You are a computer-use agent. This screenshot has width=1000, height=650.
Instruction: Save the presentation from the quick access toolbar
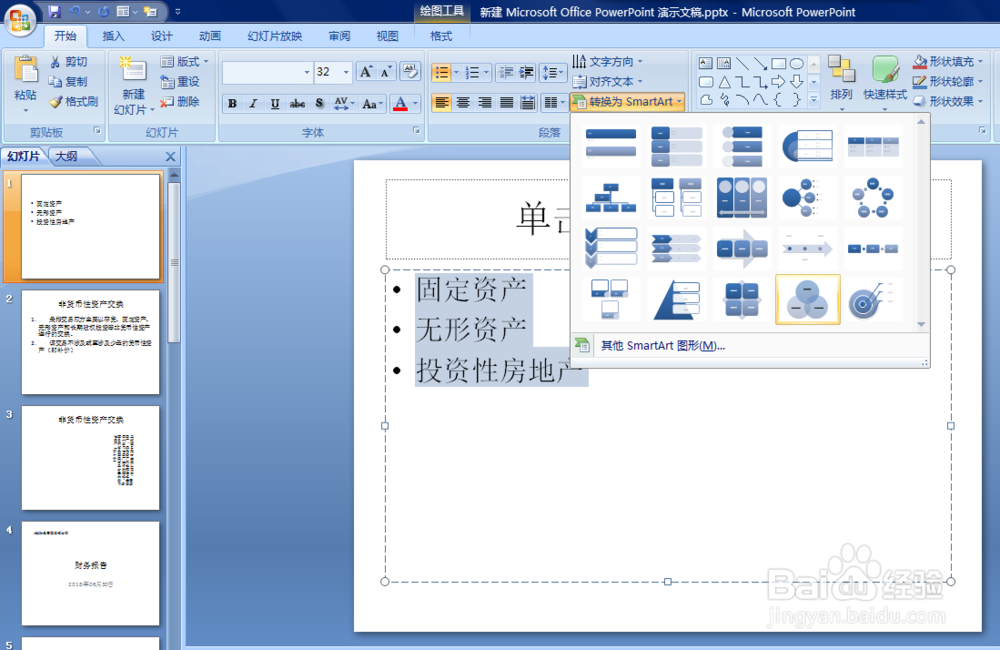point(54,11)
